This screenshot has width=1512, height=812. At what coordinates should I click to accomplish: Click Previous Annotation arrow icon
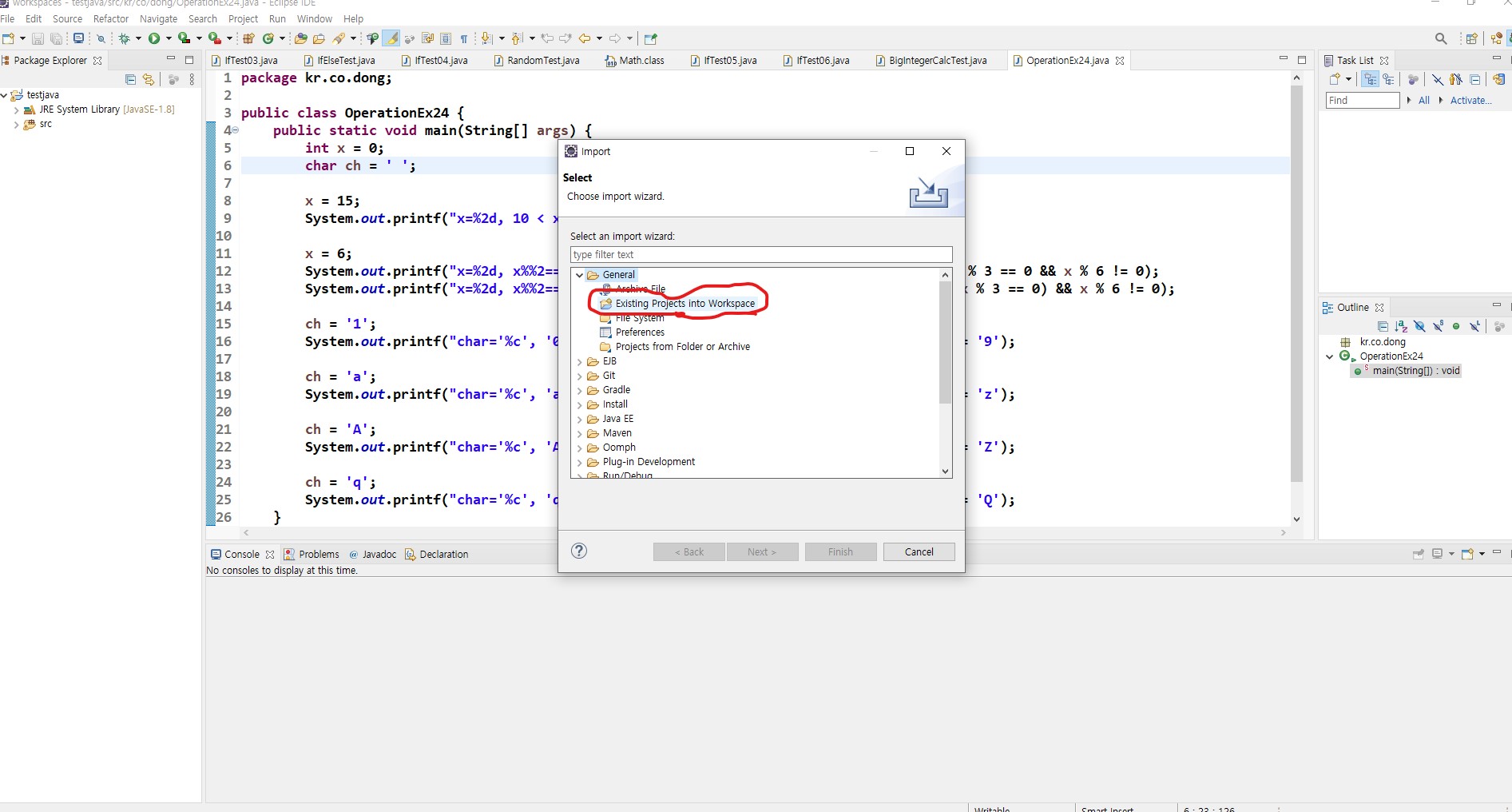[x=516, y=38]
